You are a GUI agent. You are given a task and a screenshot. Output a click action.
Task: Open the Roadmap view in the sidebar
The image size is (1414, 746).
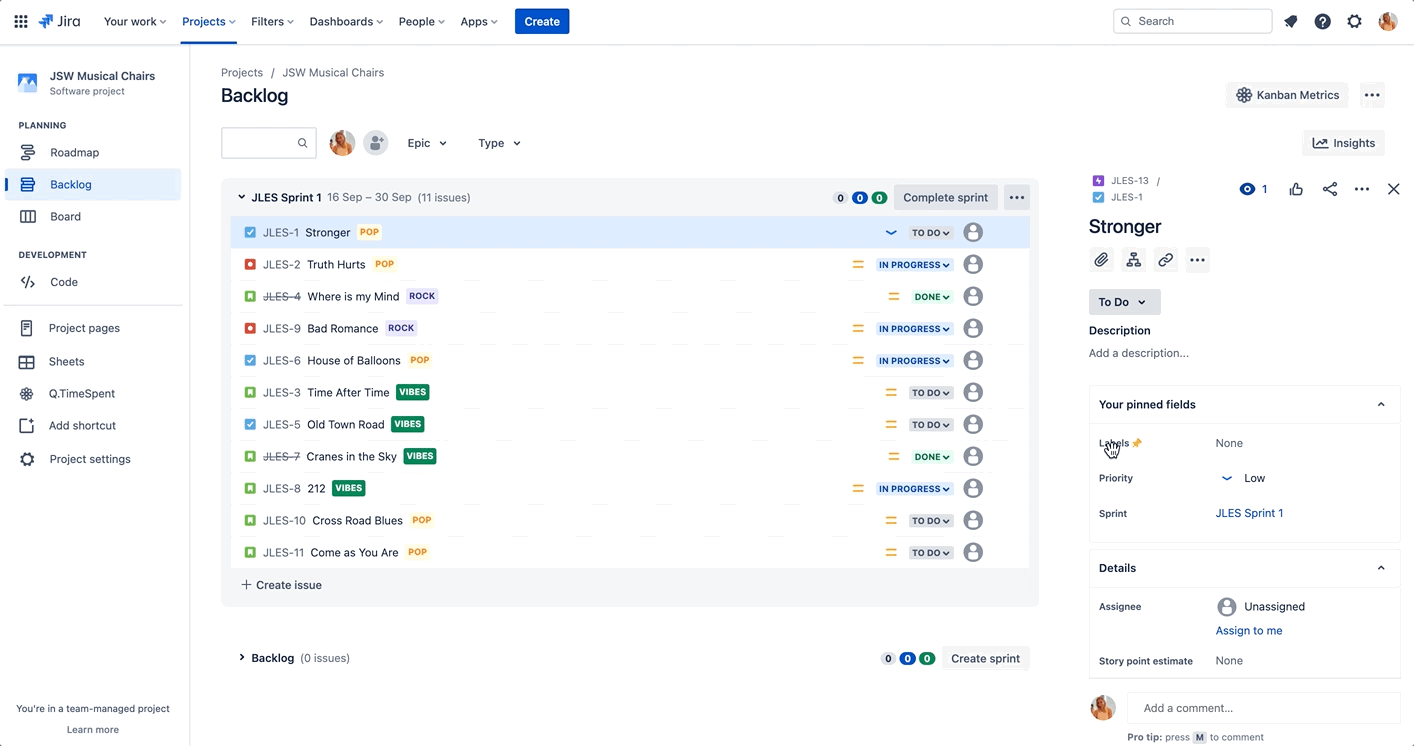(71, 152)
